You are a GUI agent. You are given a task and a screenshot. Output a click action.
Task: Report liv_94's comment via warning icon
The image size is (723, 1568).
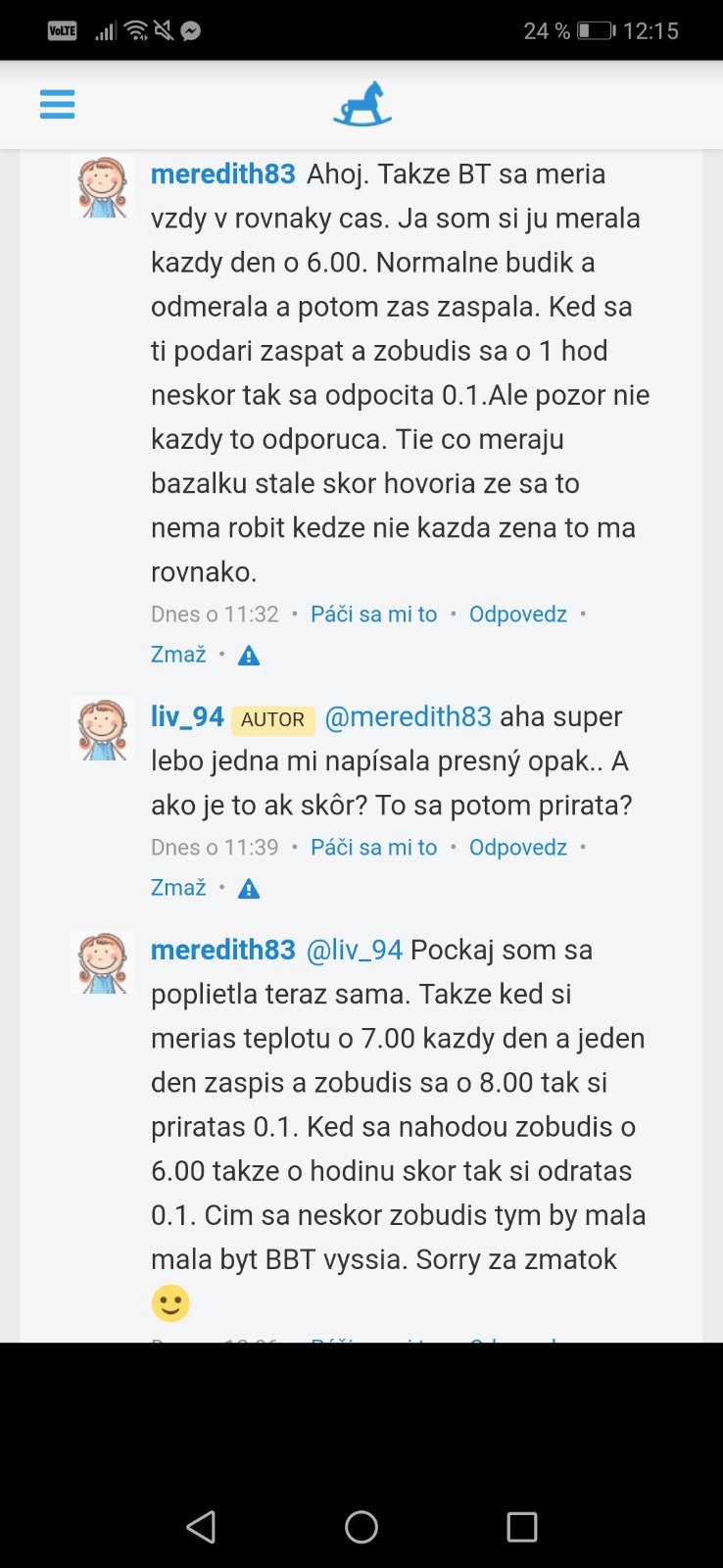[249, 889]
